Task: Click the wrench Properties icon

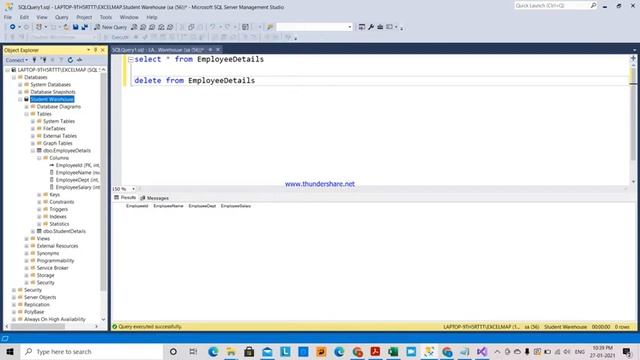Action: coord(371,27)
